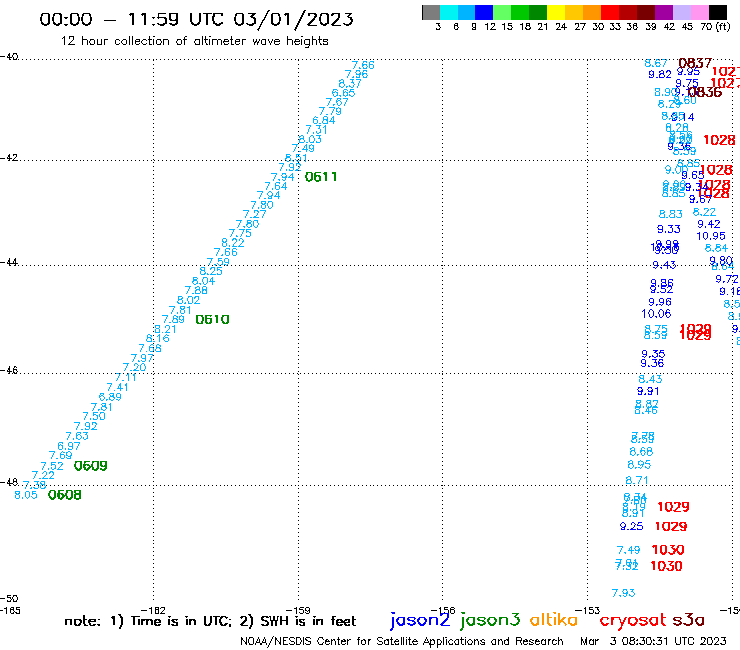
Task: Select the cyan swatch in the color scale
Action: tap(449, 12)
